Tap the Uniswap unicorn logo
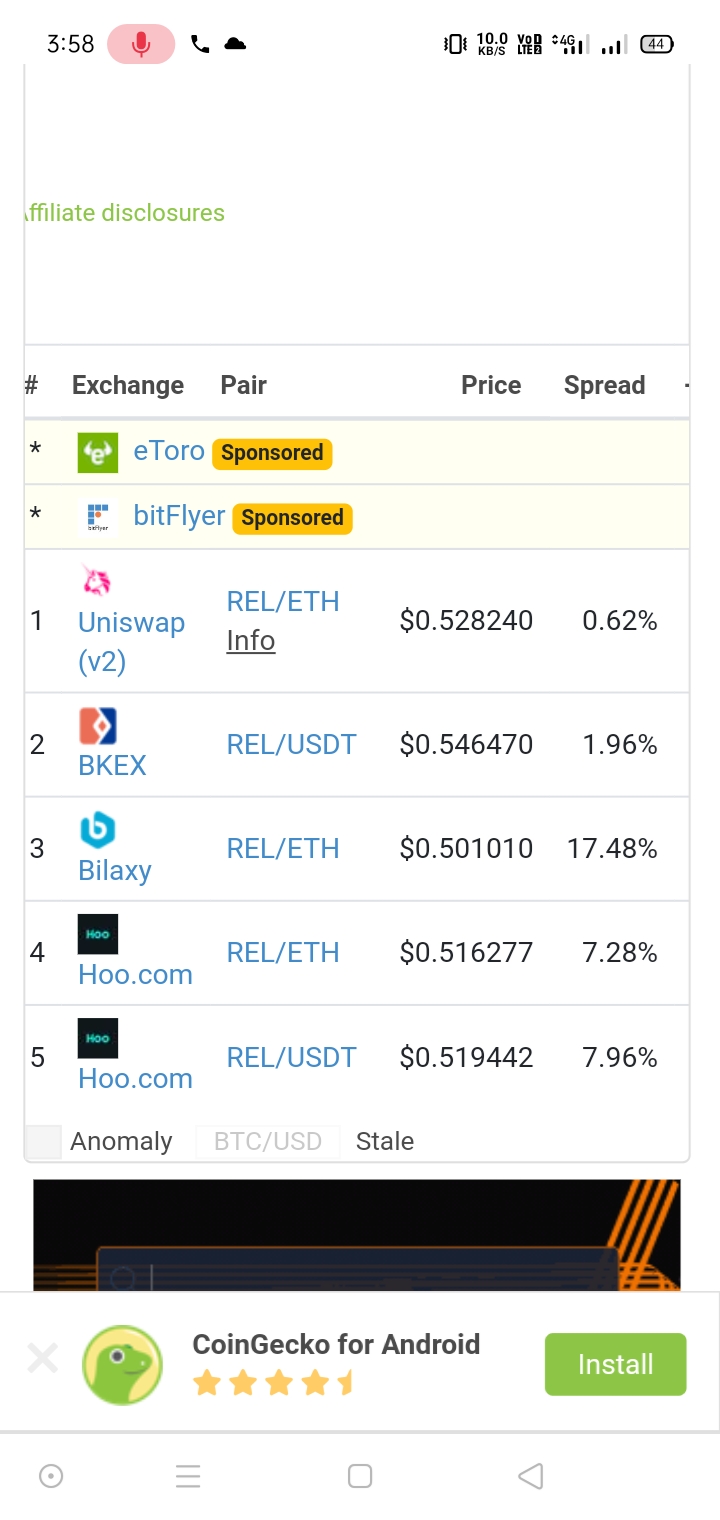This screenshot has width=720, height=1520. coord(96,581)
